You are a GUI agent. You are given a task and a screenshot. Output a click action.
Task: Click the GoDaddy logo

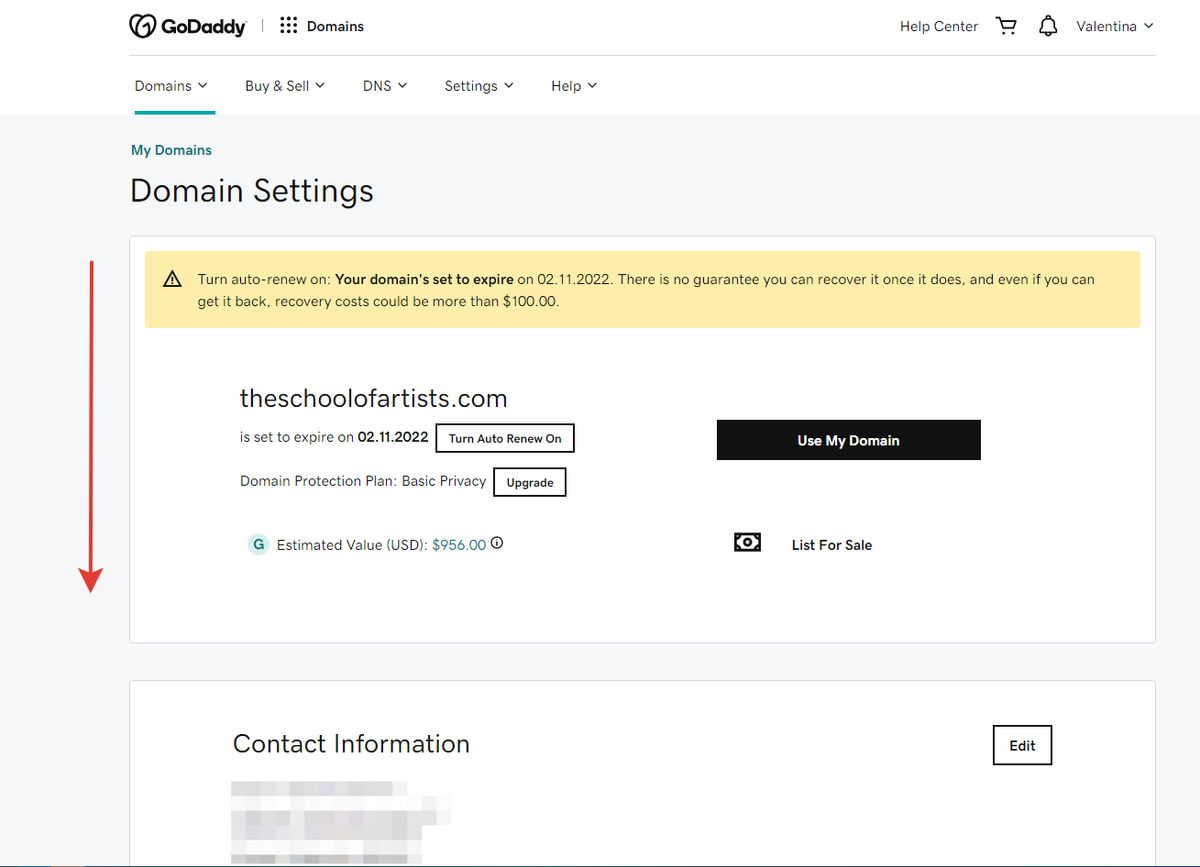click(x=188, y=26)
